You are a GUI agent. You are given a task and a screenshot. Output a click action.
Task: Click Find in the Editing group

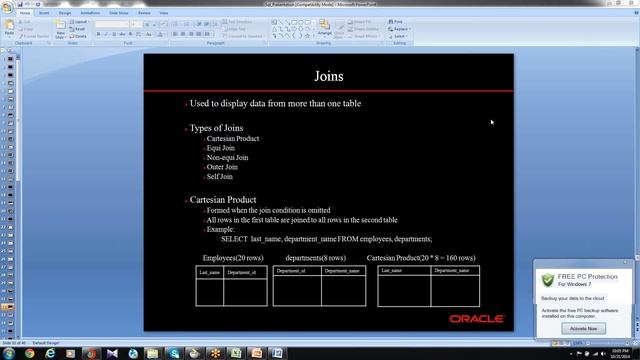click(396, 22)
